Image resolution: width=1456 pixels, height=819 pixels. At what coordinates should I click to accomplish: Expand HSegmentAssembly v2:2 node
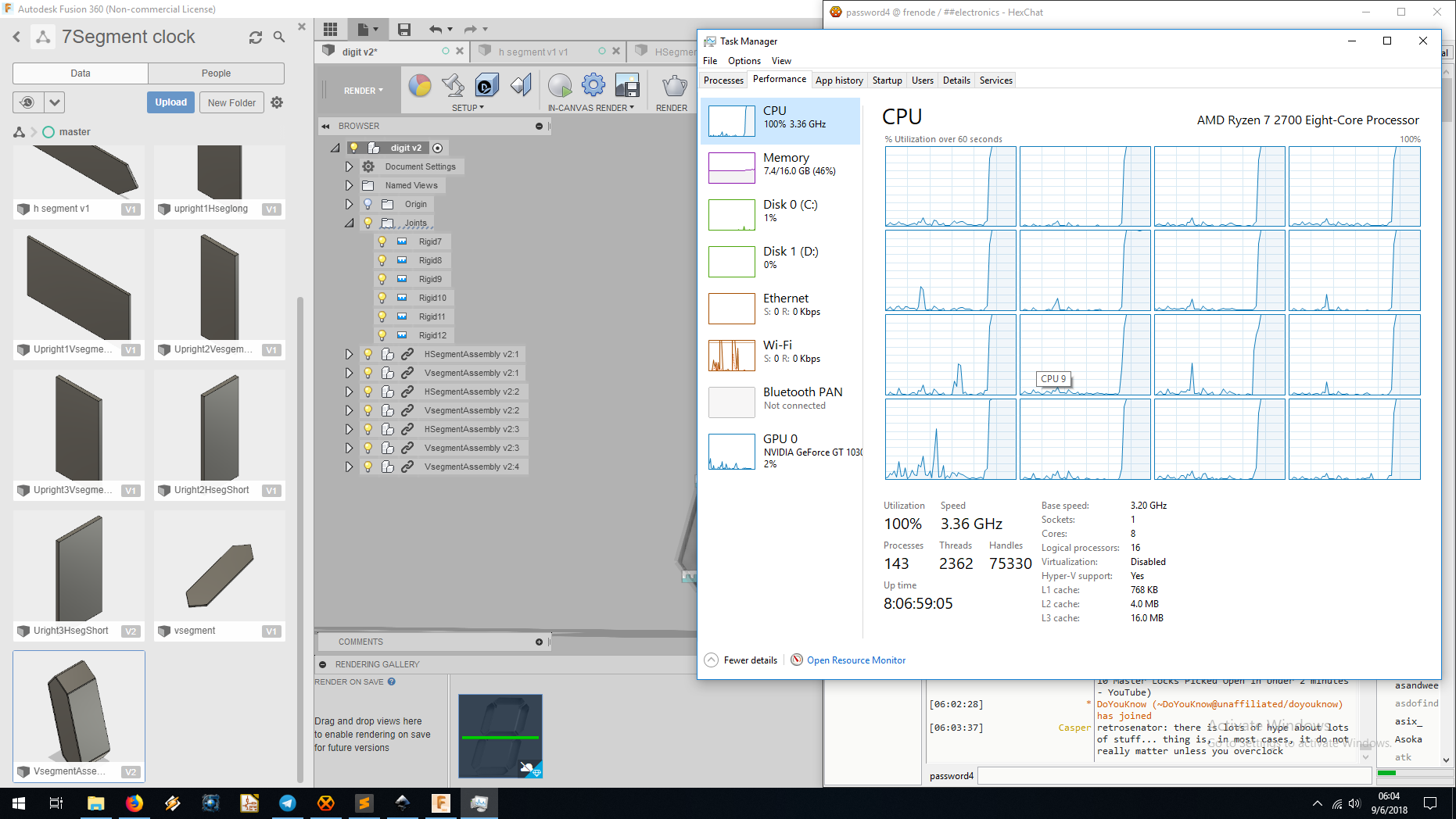pyautogui.click(x=349, y=392)
